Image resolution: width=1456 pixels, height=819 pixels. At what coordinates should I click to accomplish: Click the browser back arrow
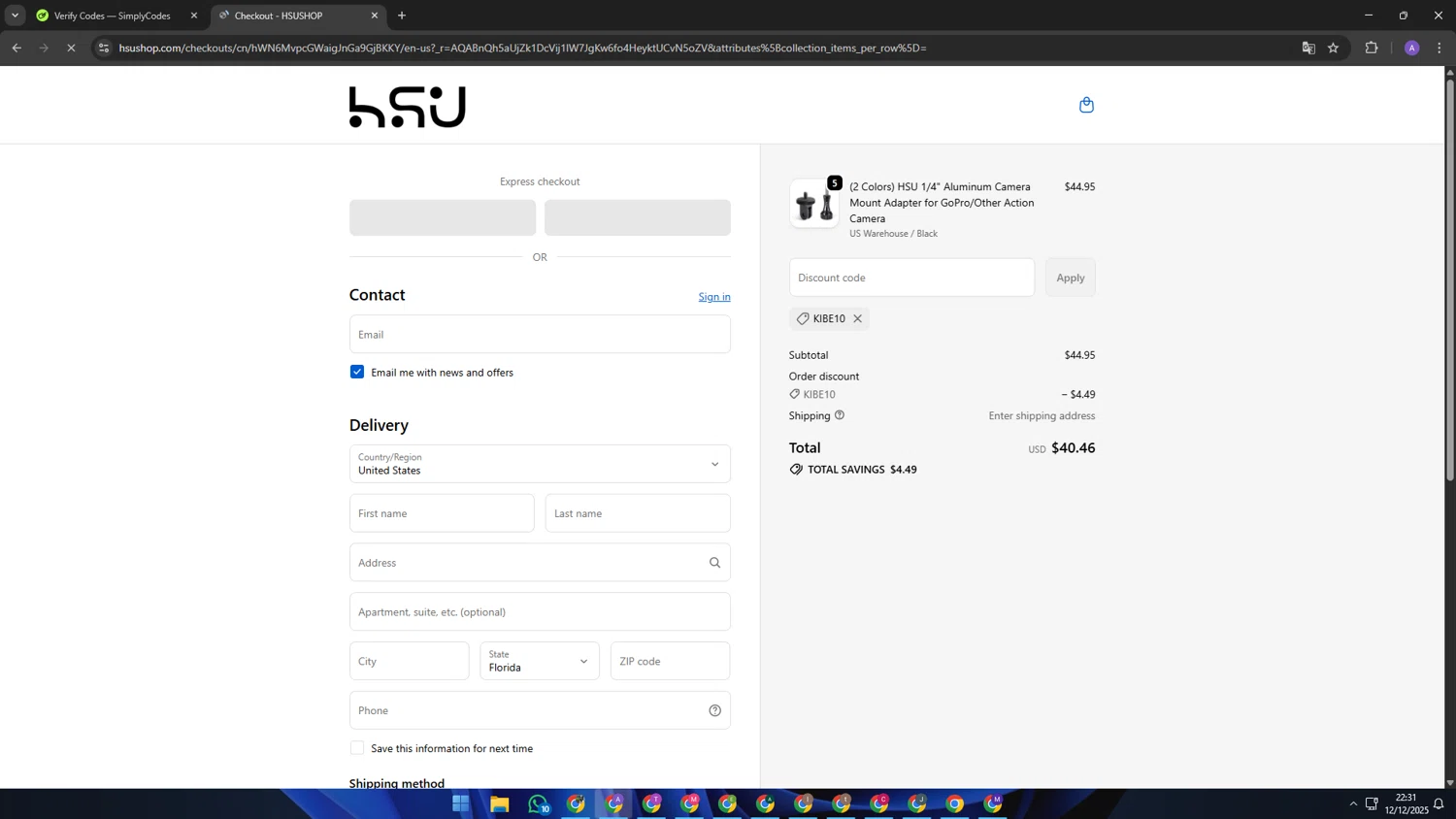click(17, 48)
